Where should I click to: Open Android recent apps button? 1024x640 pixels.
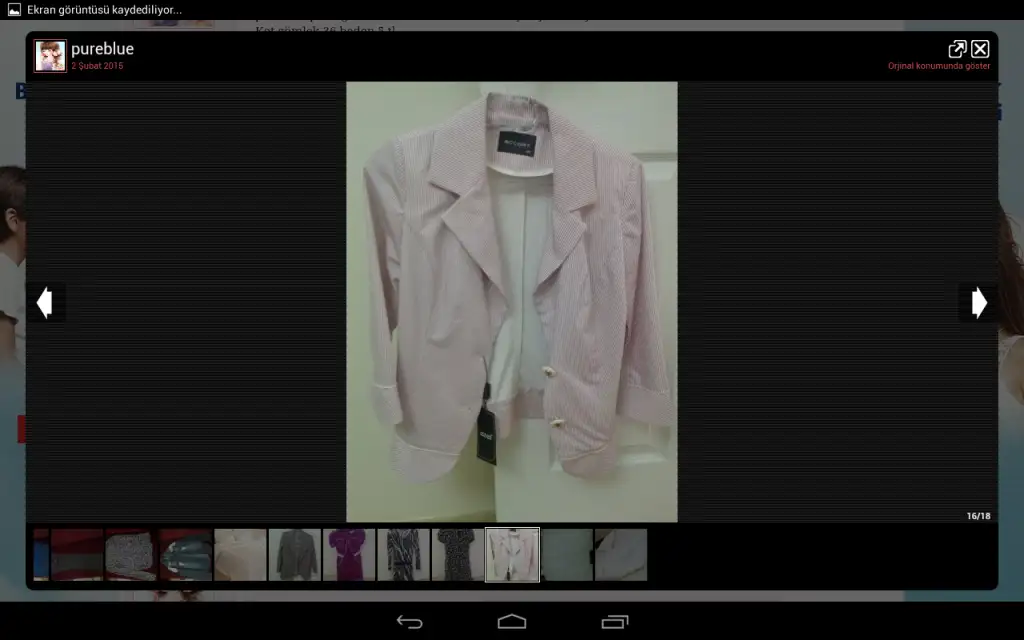pos(614,622)
